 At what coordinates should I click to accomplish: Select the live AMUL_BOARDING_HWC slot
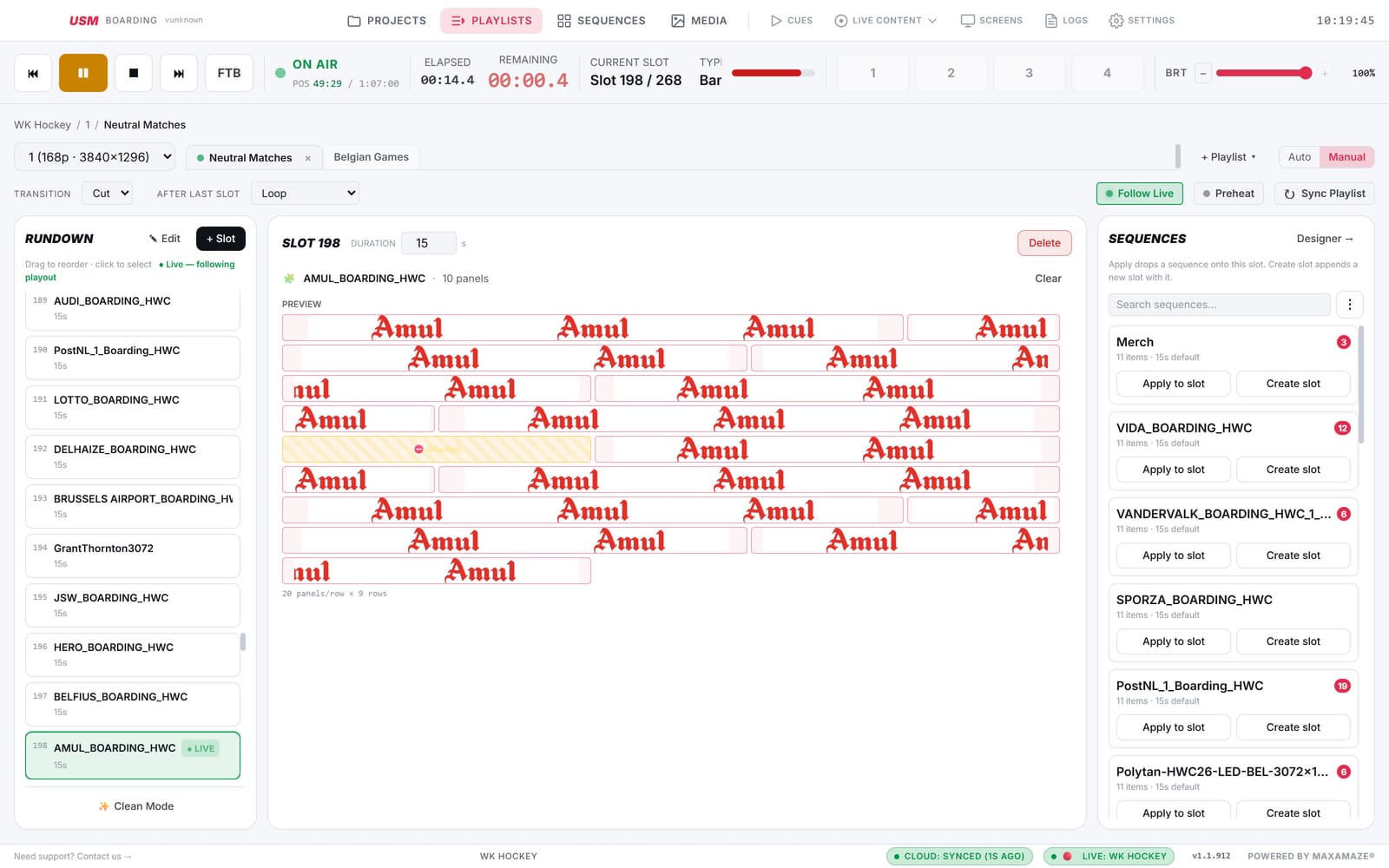click(x=133, y=756)
